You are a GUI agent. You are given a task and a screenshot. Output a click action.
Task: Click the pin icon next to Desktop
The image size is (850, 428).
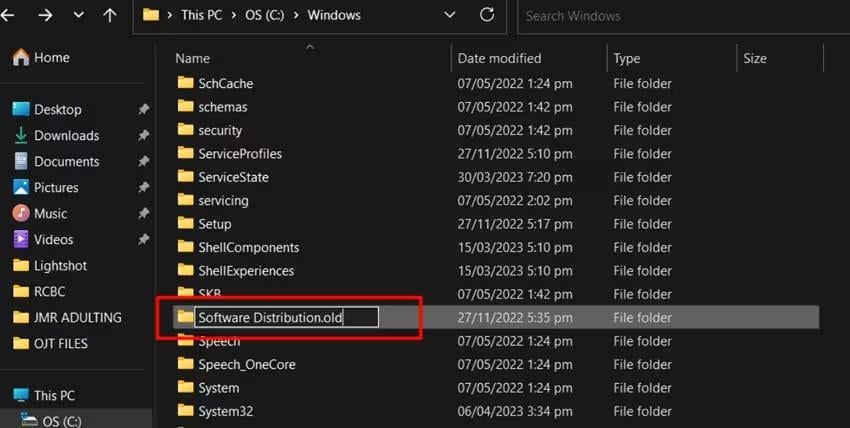click(143, 109)
